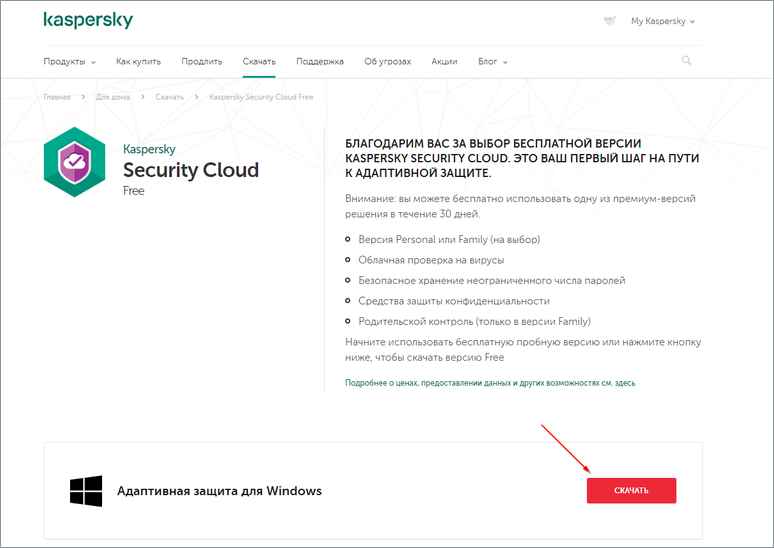
Task: Go to Главная breadcrumb link
Action: 57,97
